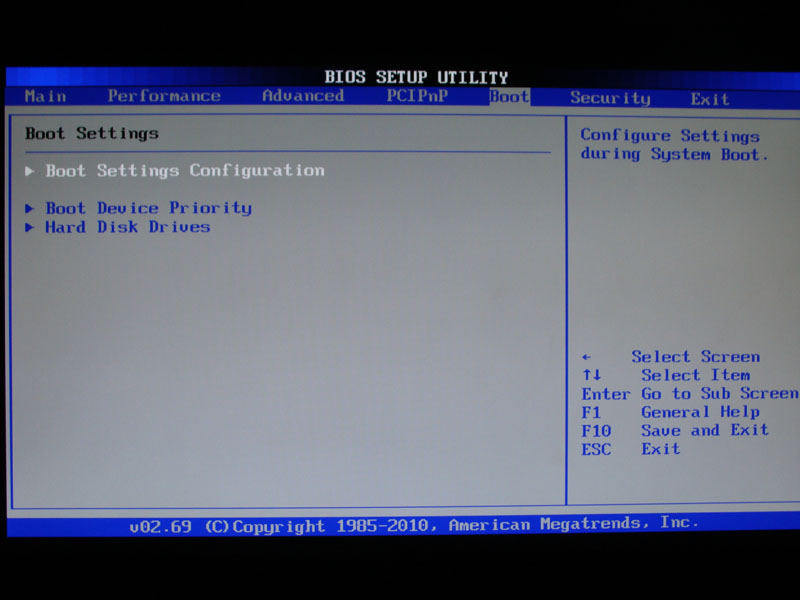Click the 'F10' key label
800x600 pixels.
click(x=596, y=431)
